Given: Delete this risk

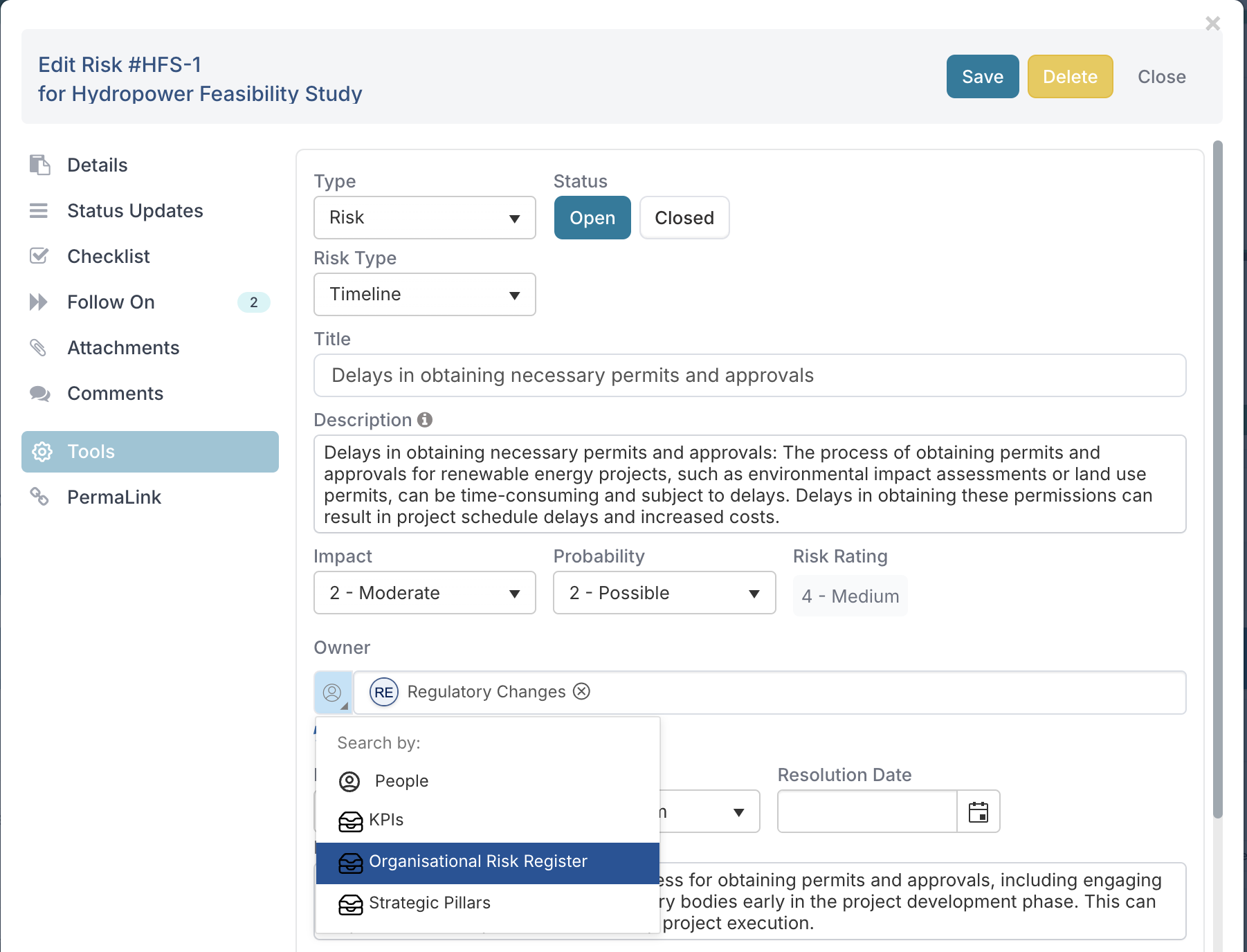Looking at the screenshot, I should [1070, 77].
